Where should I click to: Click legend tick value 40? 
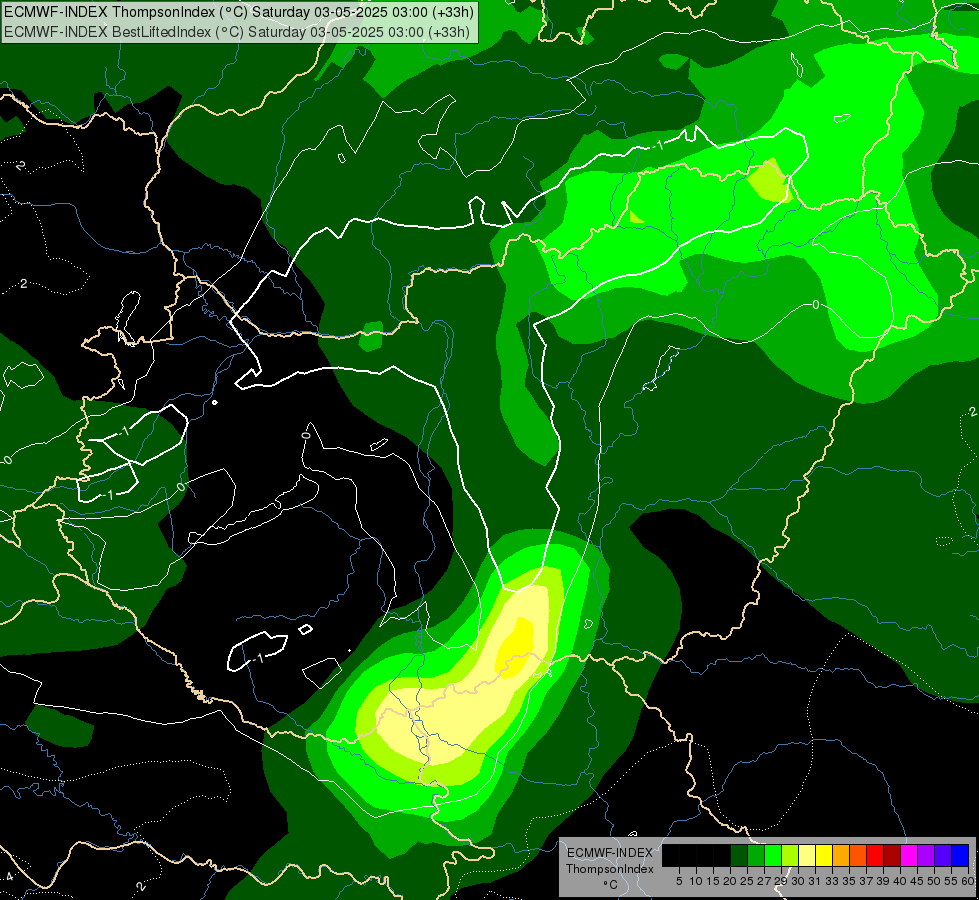click(900, 881)
